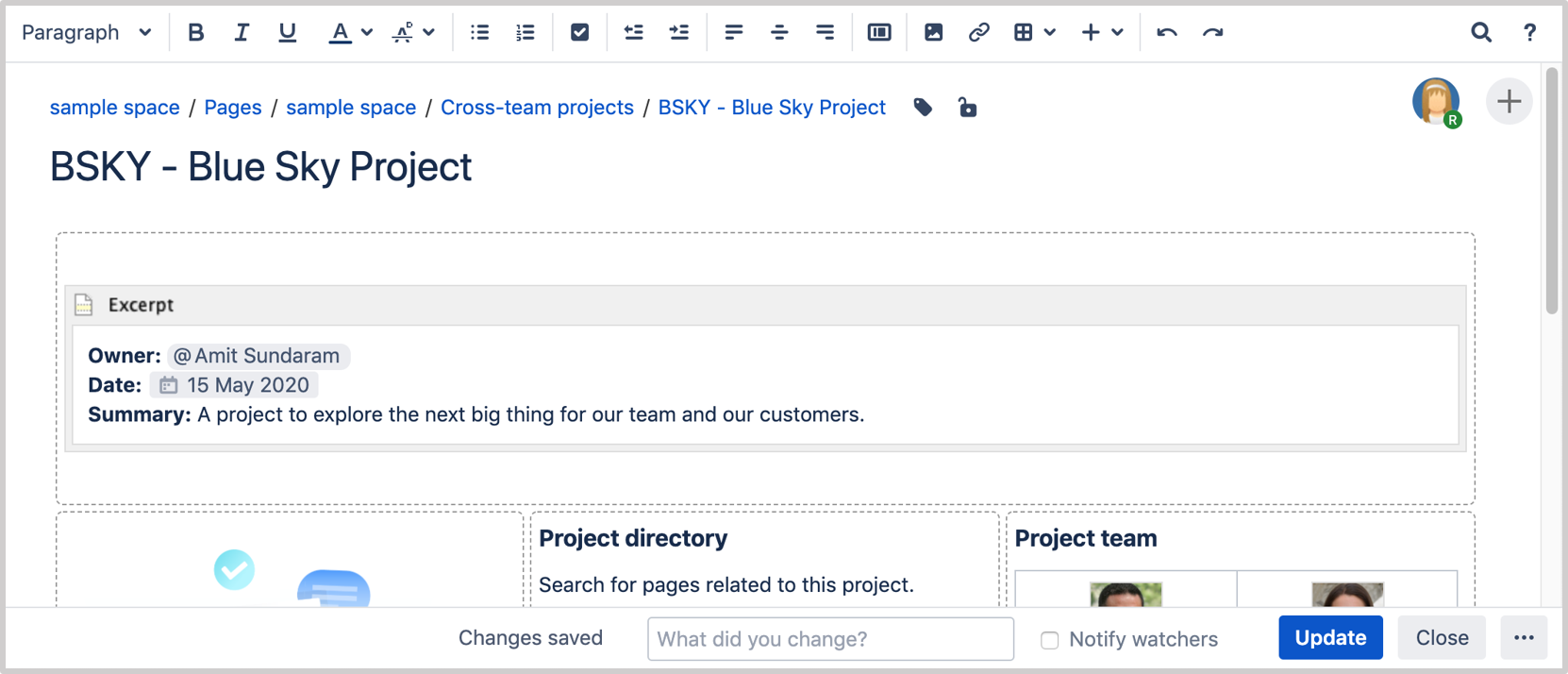Image resolution: width=1568 pixels, height=674 pixels.
Task: Click the 15 May 2020 date chip
Action: 234,385
